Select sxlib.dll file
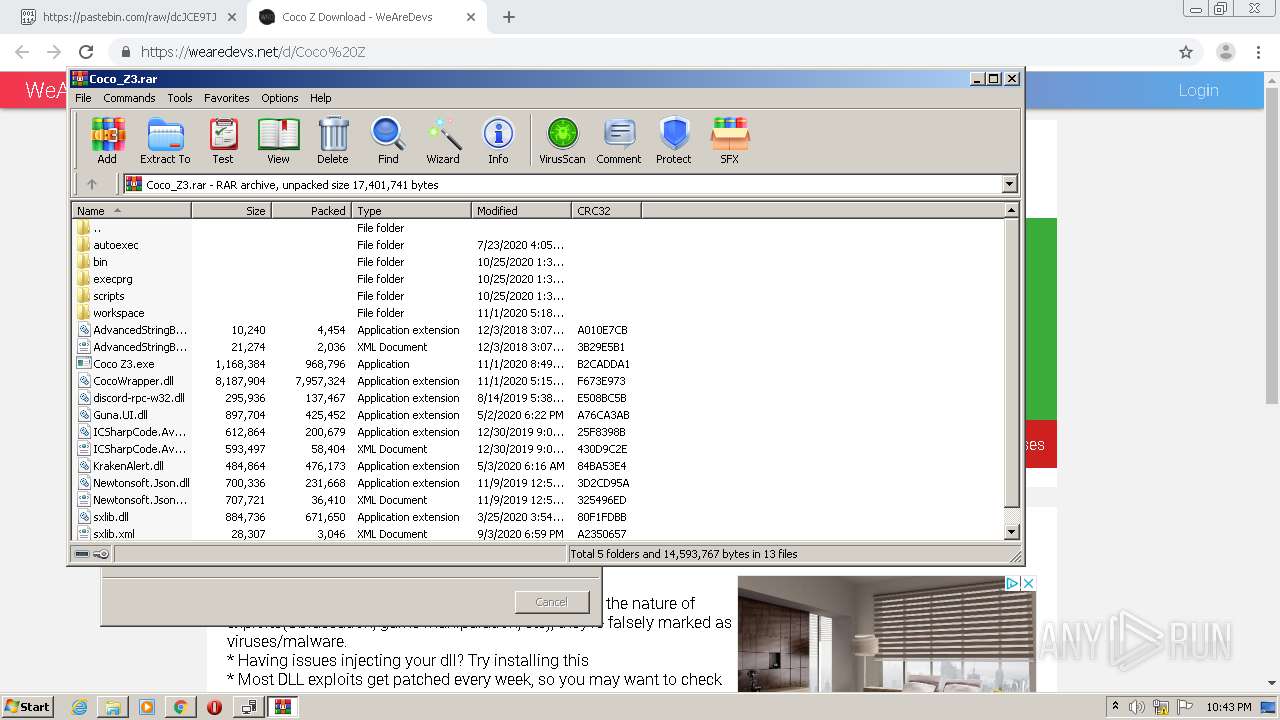The height and width of the screenshot is (720, 1280). 110,517
